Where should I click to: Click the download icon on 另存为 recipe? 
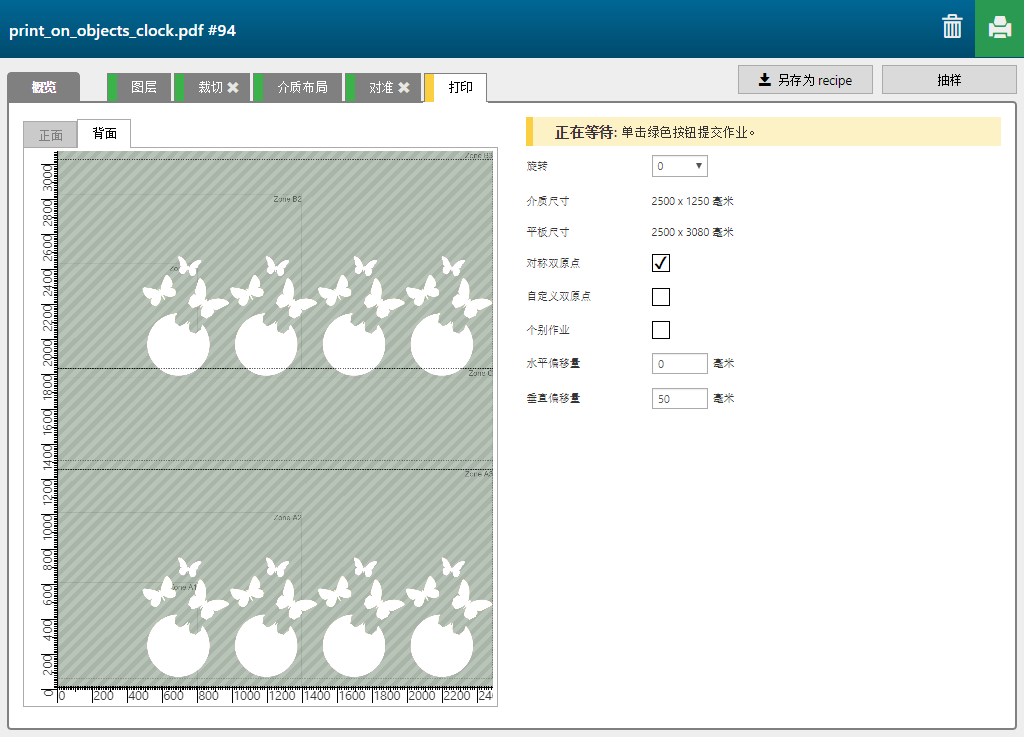click(x=764, y=80)
